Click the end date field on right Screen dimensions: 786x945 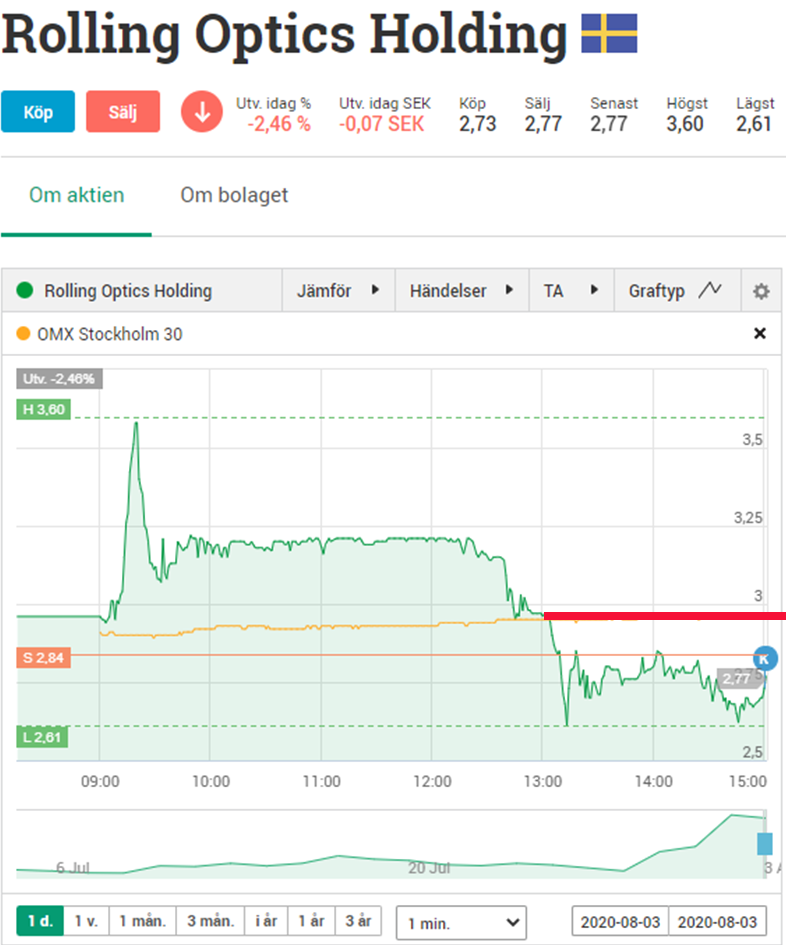tap(717, 922)
